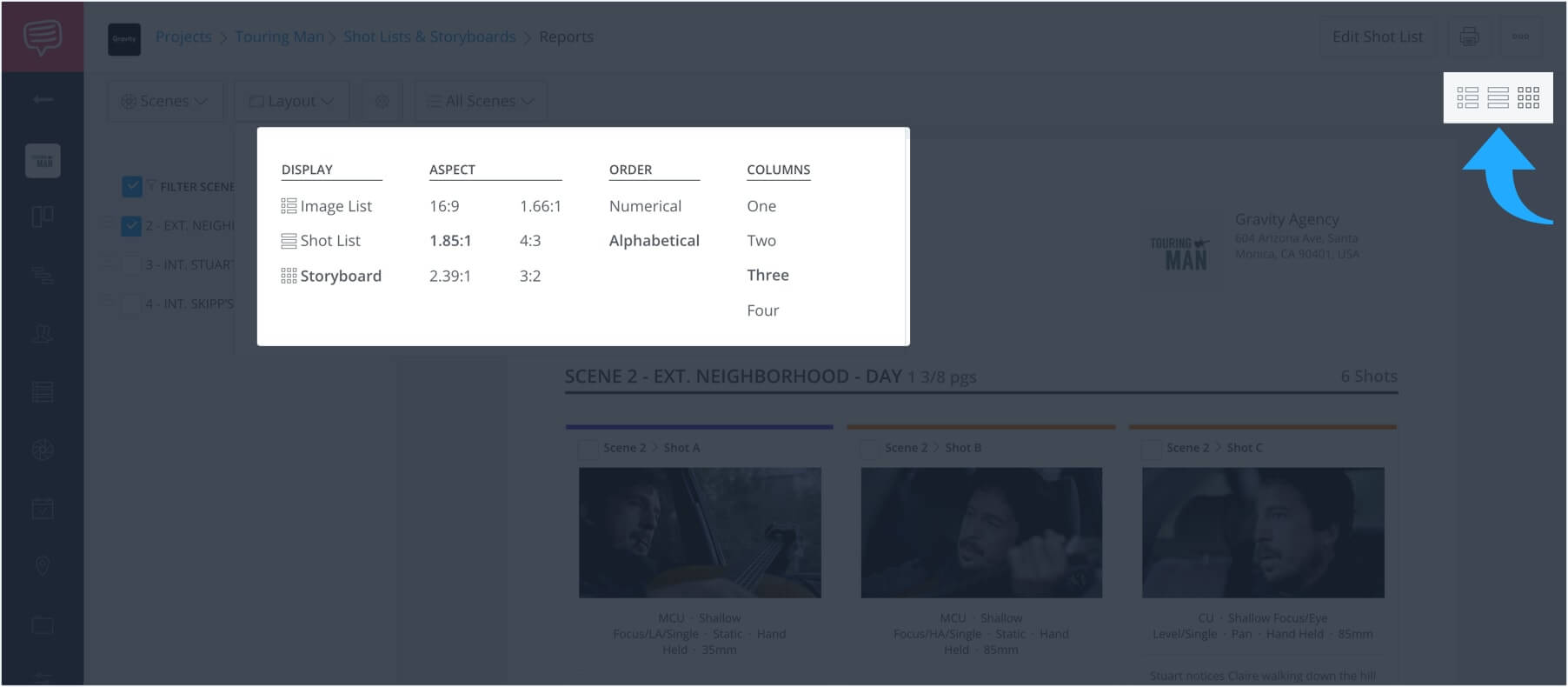Screen dimensions: 1568x687
Task: Open the Layout dropdown
Action: (x=292, y=101)
